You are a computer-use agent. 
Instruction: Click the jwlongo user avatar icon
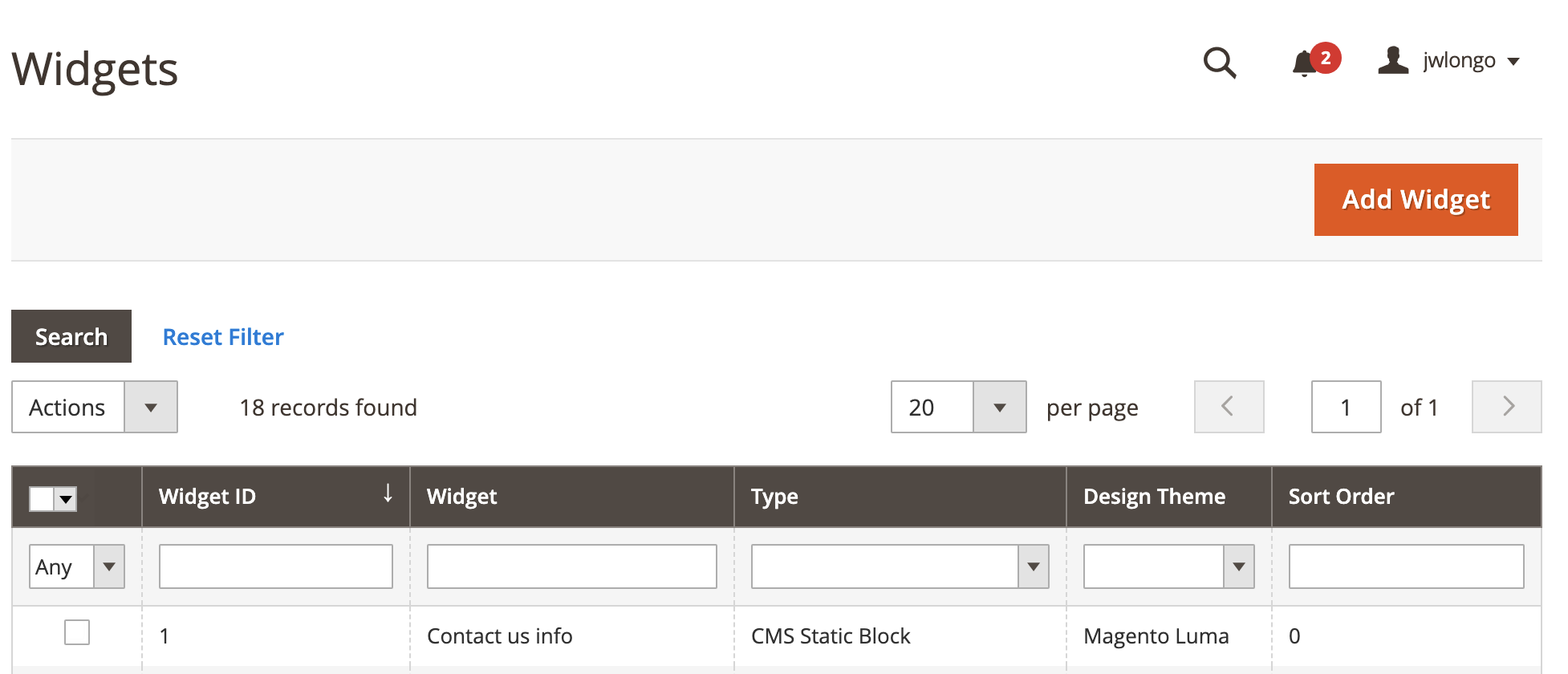click(x=1393, y=60)
